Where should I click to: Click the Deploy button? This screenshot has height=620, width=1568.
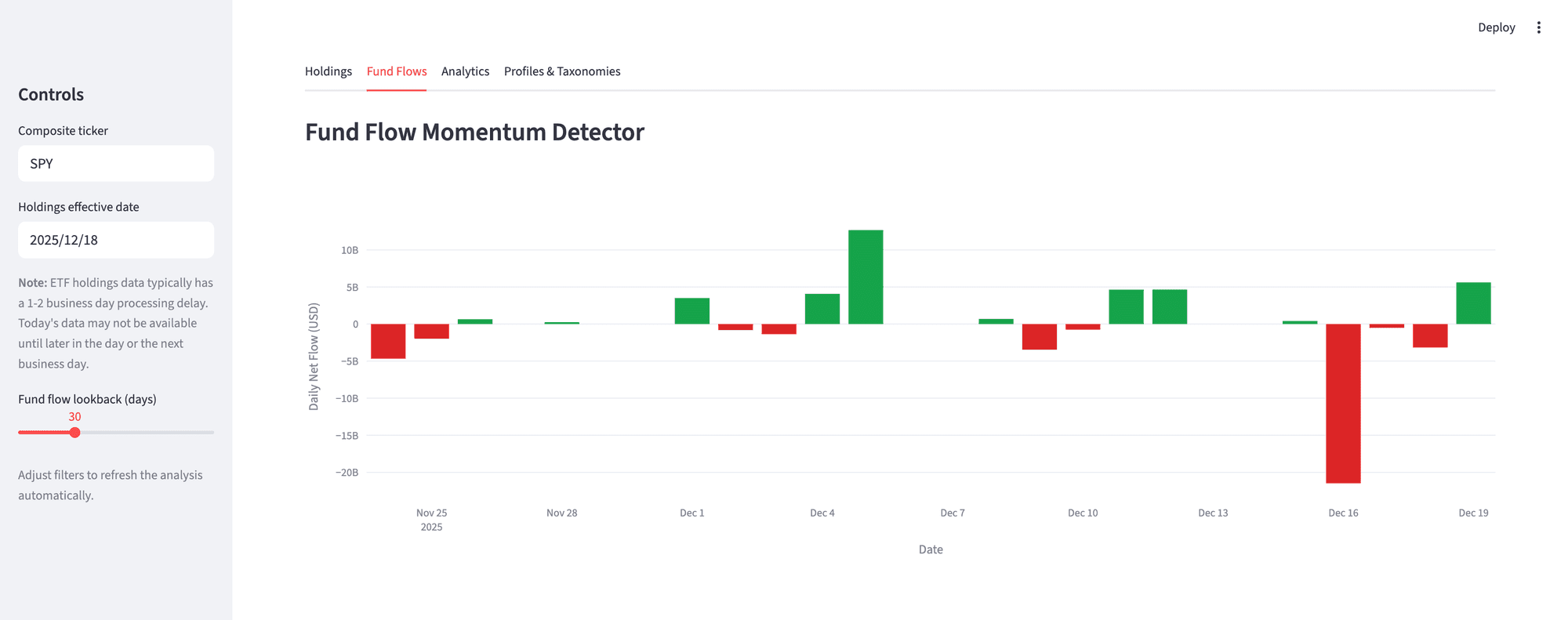click(1496, 27)
